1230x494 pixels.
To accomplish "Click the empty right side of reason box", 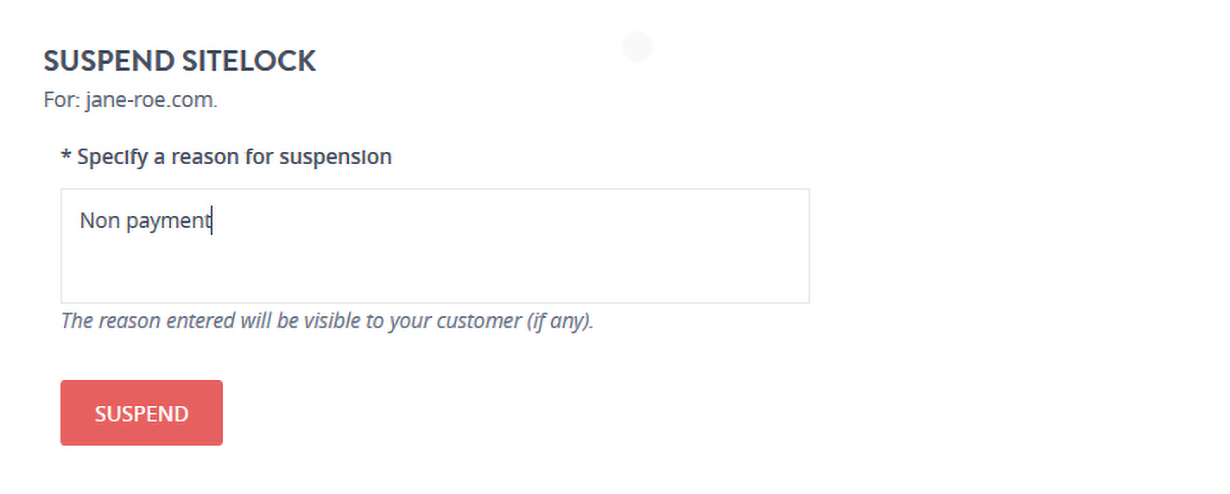I will point(650,240).
